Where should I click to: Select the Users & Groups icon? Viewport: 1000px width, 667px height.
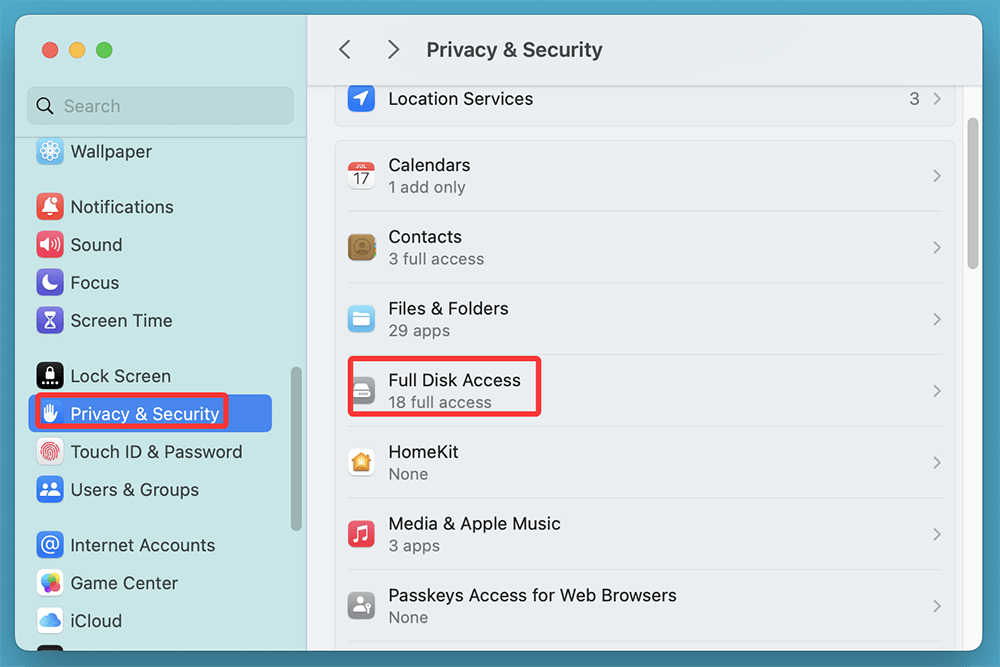pos(49,490)
